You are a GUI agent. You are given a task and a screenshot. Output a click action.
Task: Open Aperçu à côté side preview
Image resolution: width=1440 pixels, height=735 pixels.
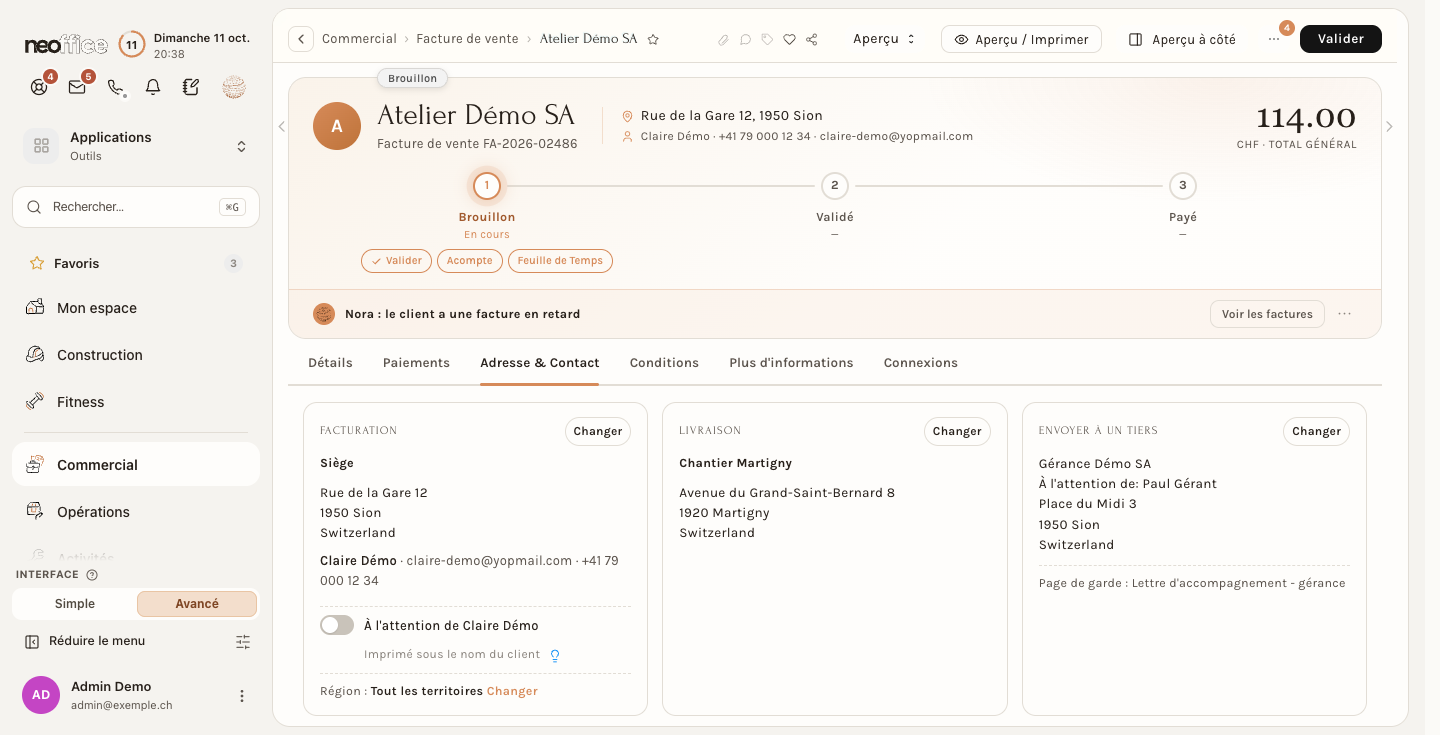coord(1182,39)
